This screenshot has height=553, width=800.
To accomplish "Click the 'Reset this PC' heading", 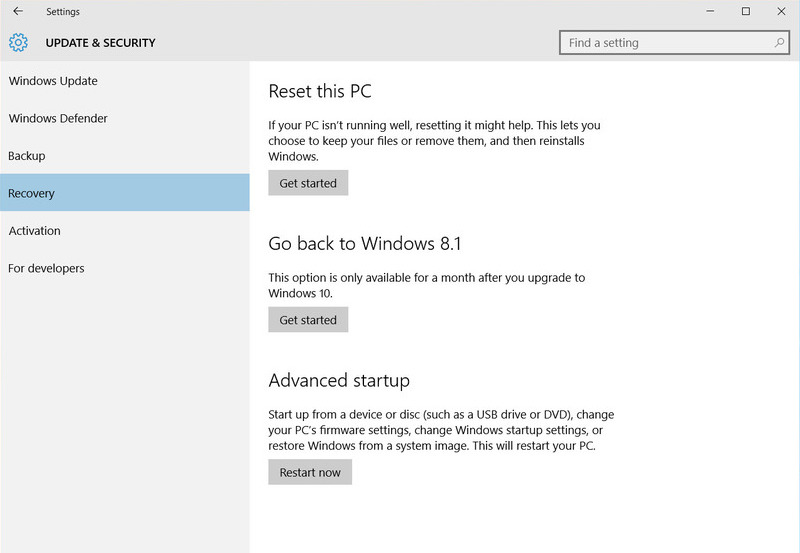I will (x=320, y=92).
